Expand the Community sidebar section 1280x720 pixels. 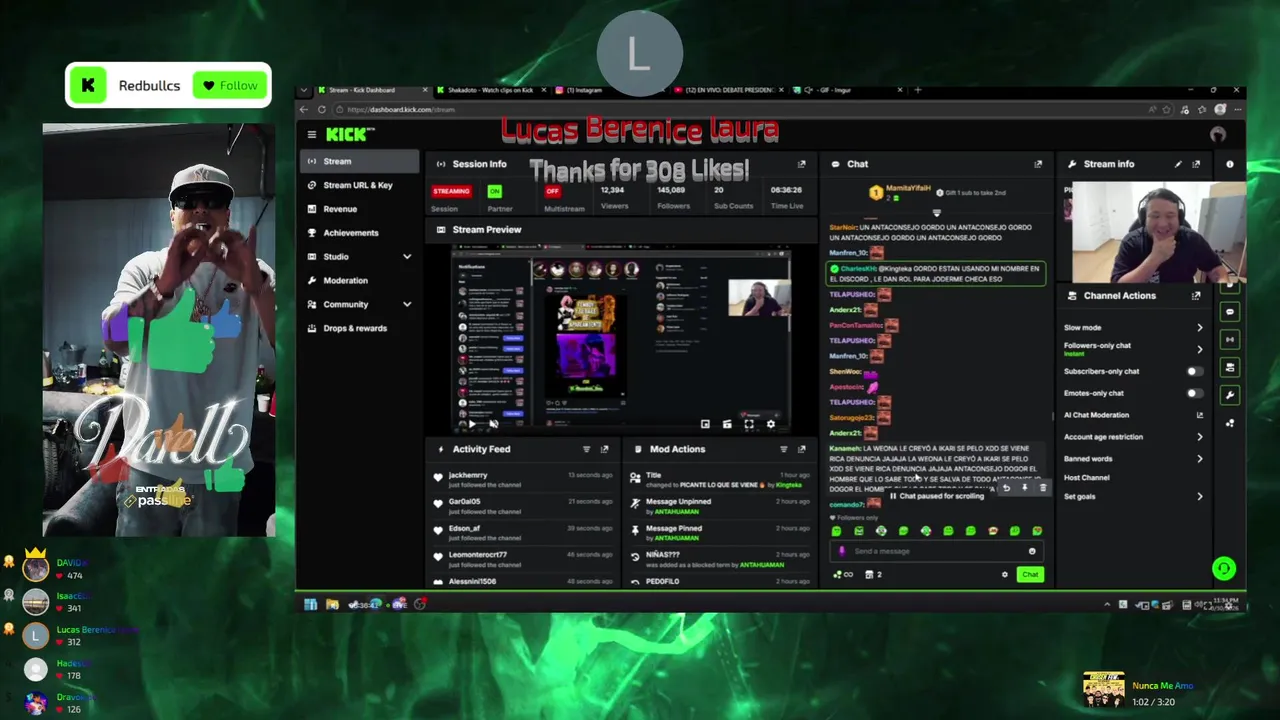[x=407, y=304]
